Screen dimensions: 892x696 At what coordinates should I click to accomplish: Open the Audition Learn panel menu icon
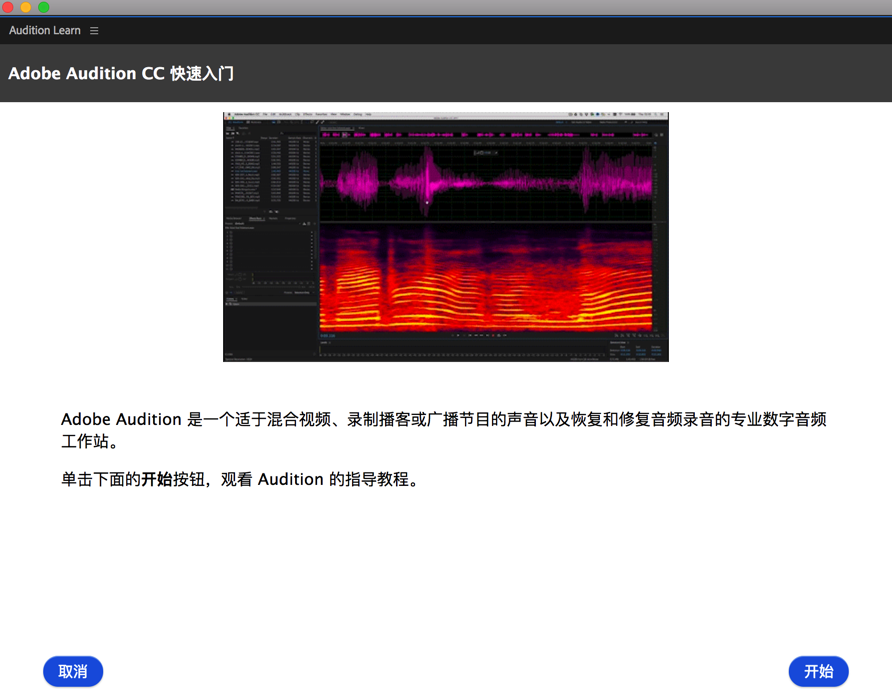coord(94,31)
